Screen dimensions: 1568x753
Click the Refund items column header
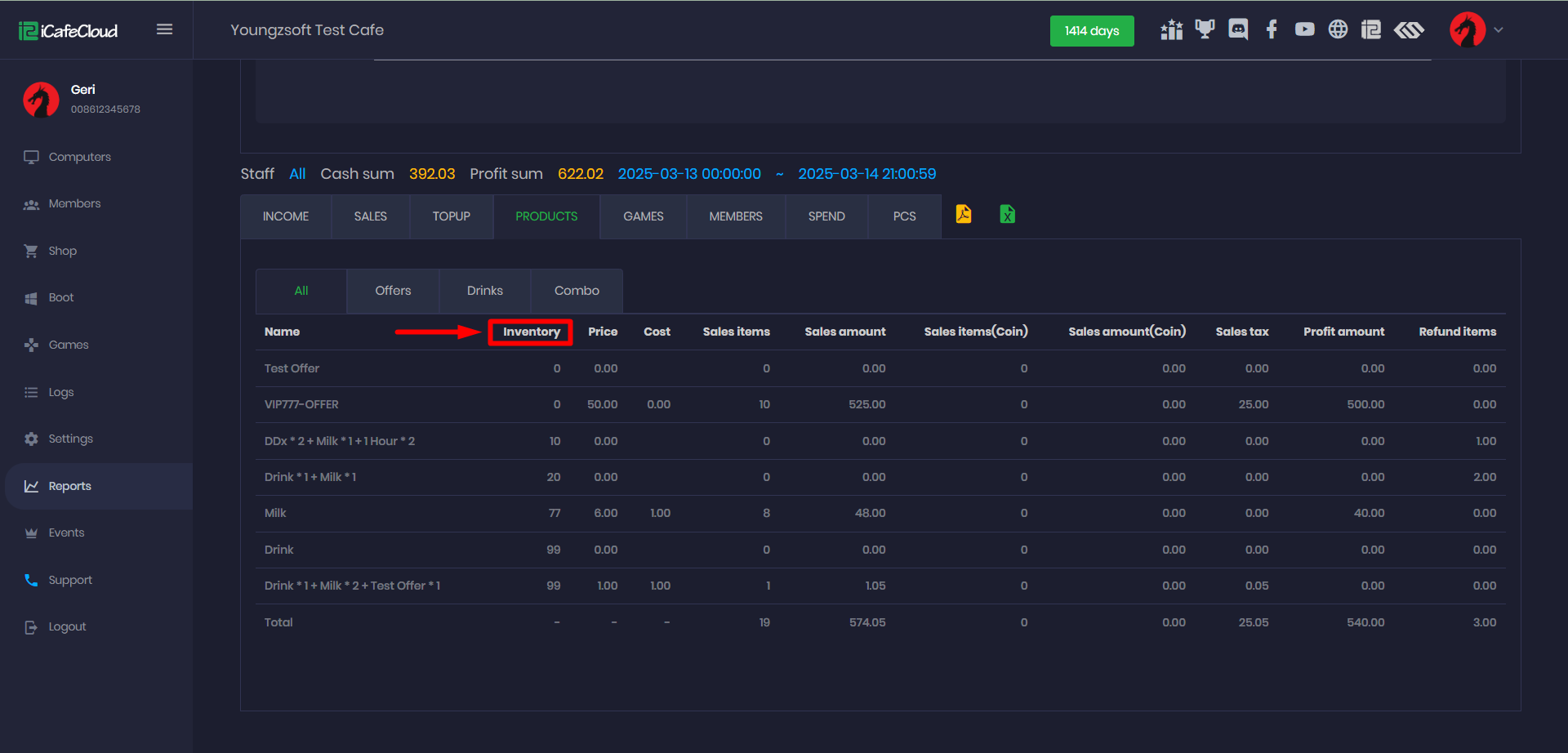[1458, 332]
